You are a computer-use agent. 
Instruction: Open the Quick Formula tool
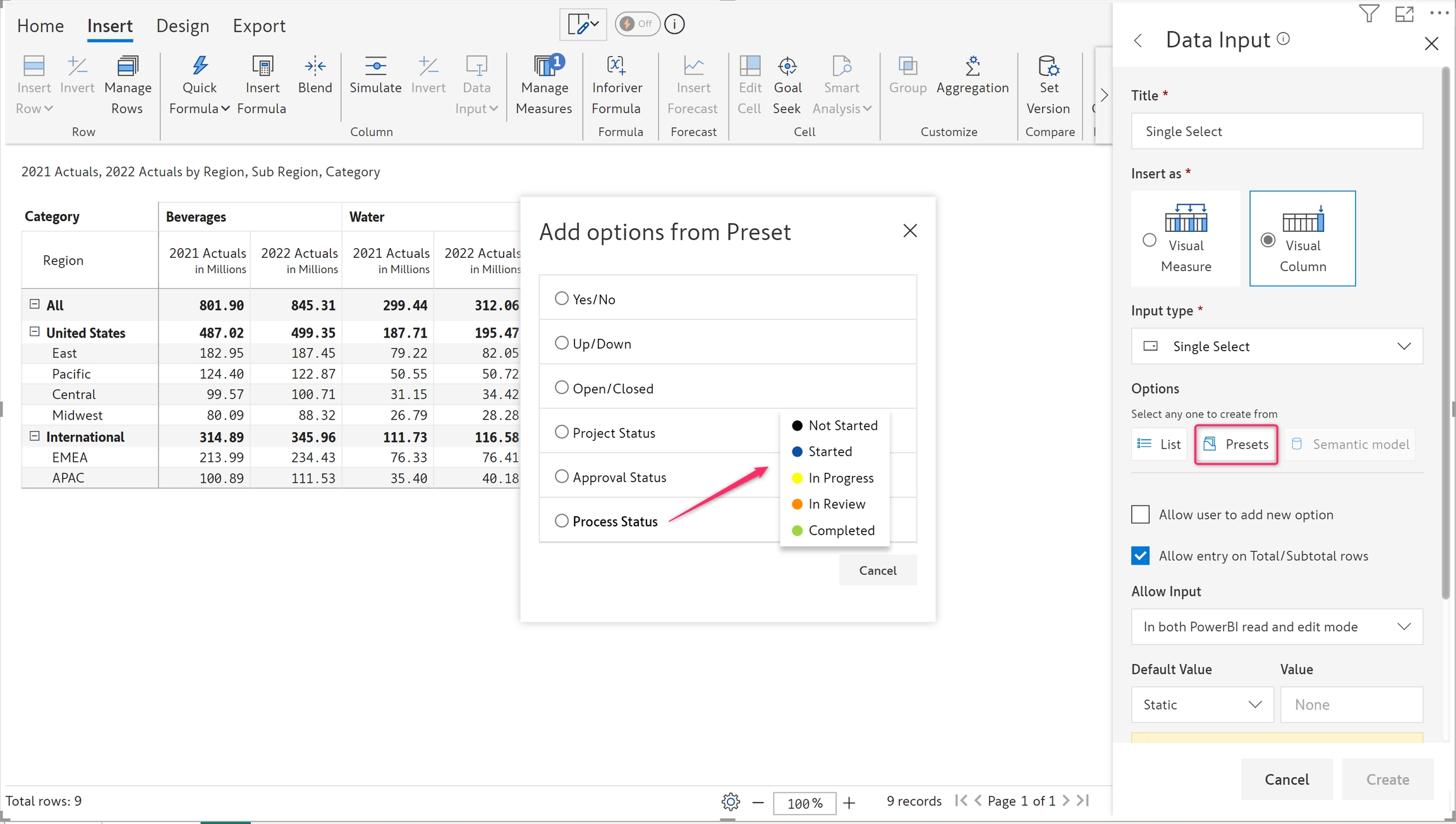pos(199,66)
